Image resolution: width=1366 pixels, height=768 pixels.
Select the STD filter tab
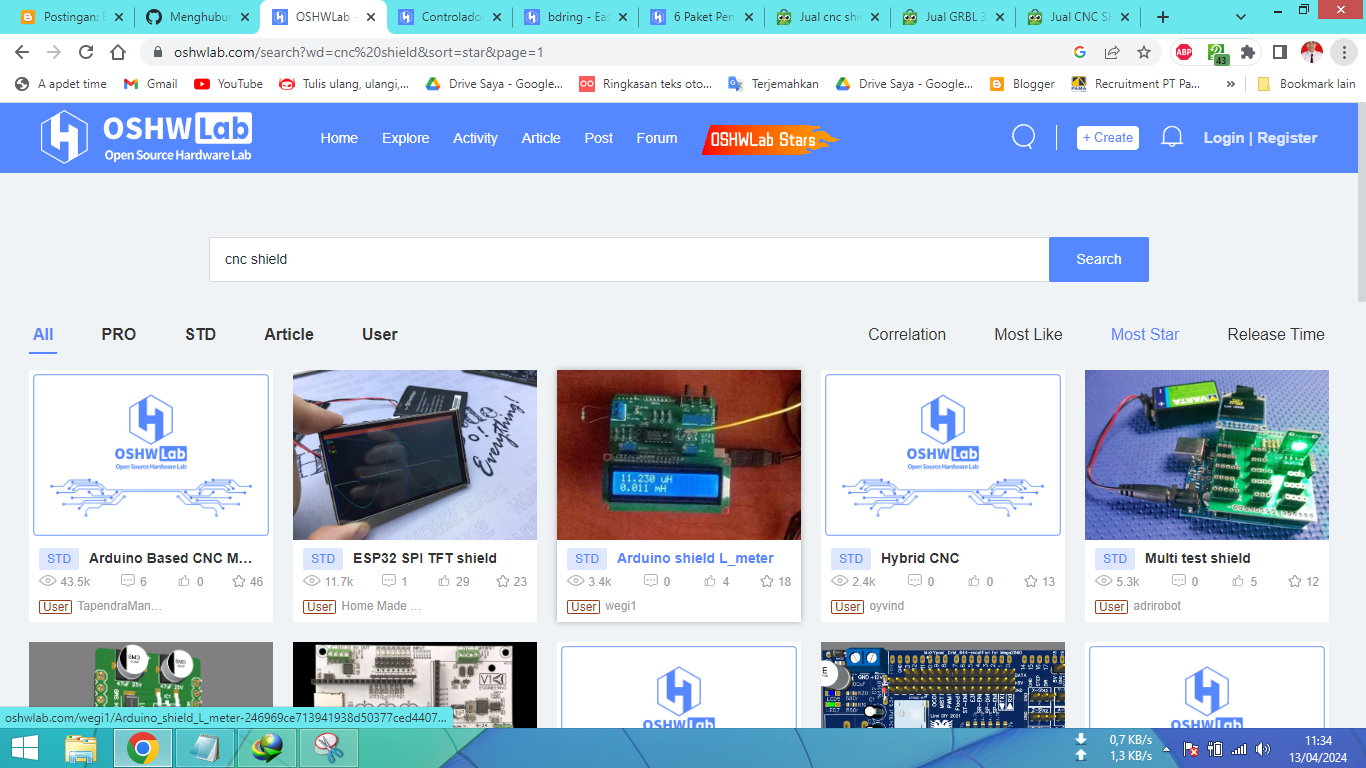click(x=200, y=334)
